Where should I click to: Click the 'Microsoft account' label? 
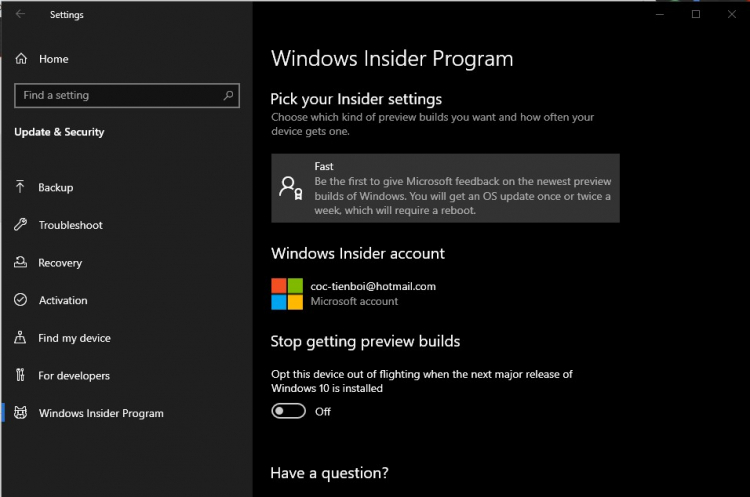354,301
